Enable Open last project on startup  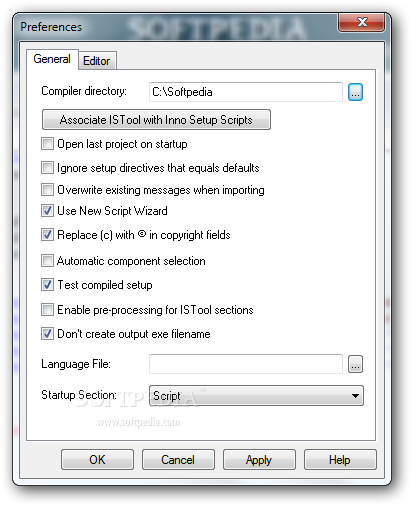click(x=47, y=144)
